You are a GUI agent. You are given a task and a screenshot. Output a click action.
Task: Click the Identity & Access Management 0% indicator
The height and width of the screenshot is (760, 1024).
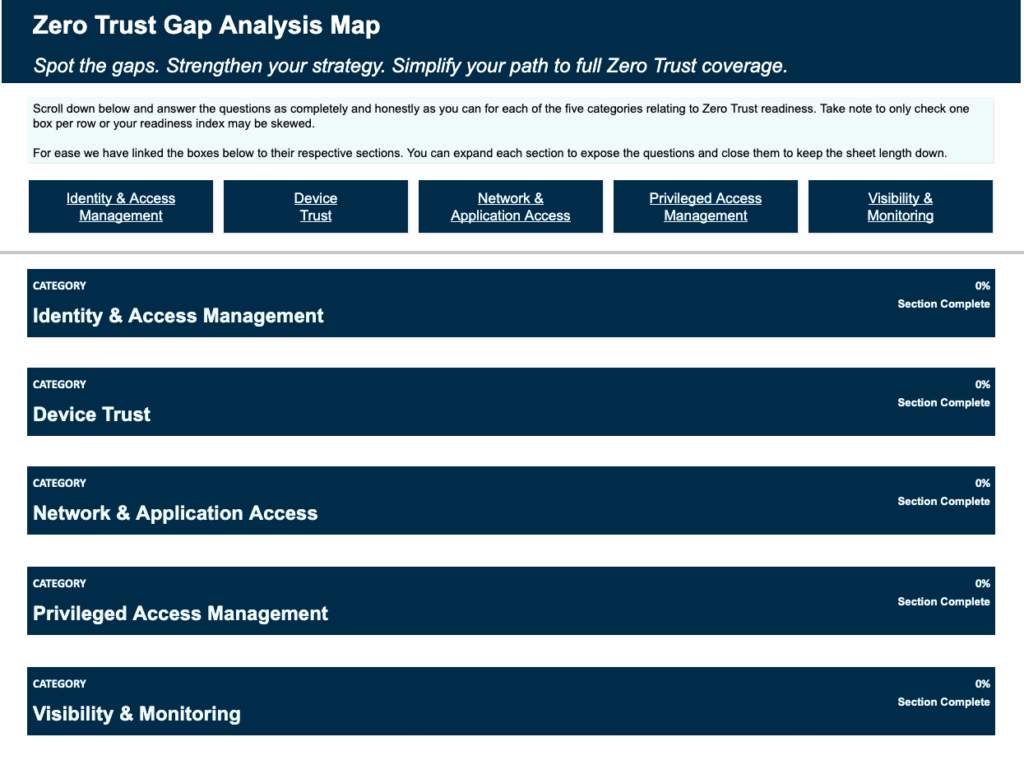943,295
